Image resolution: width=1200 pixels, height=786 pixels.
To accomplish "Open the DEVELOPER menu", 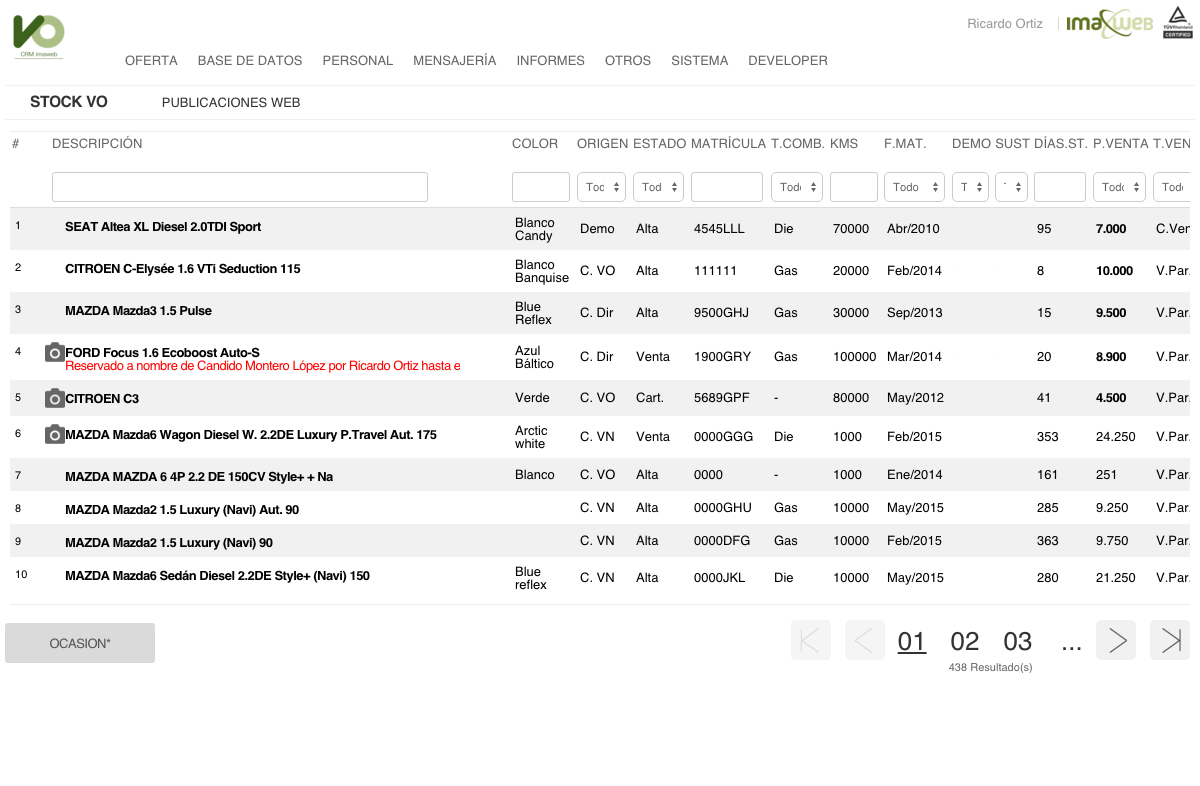I will (x=788, y=61).
